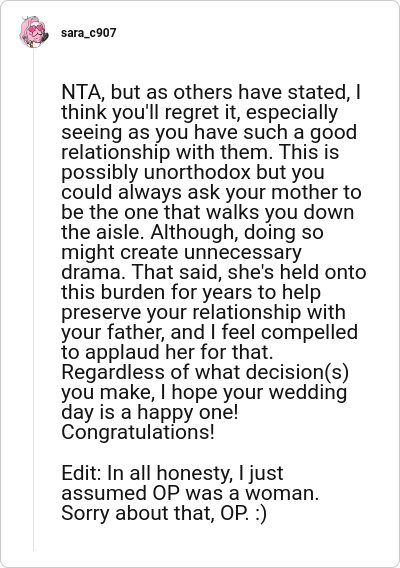Click the word 'Although,' in the comment
Screen dimensions: 400x568
pyautogui.click(x=195, y=233)
